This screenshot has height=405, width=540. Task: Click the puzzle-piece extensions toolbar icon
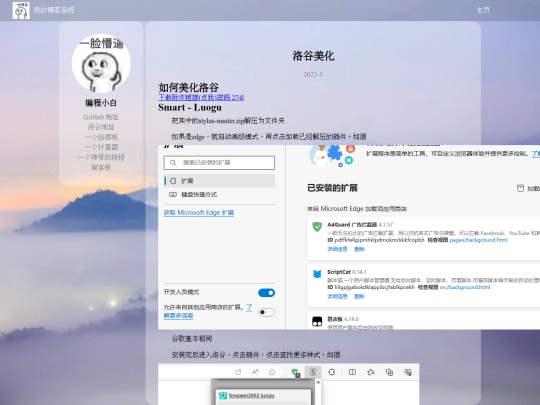click(x=332, y=372)
